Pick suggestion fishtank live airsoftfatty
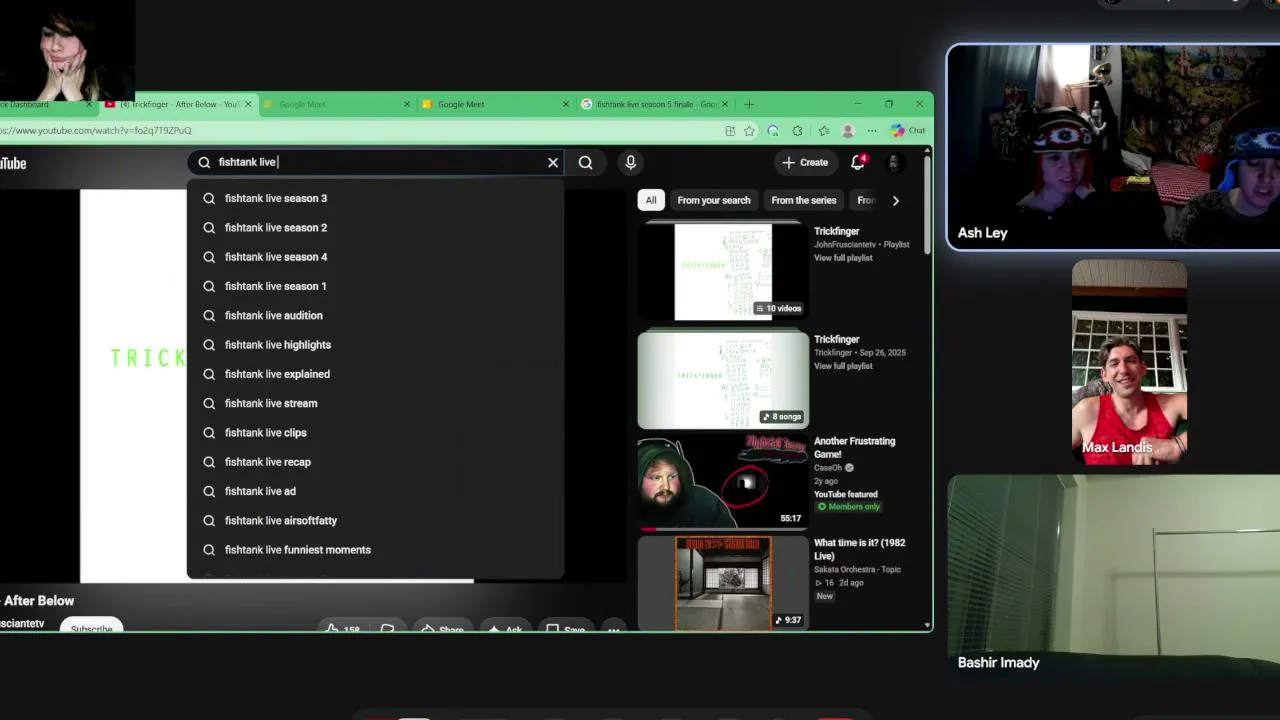Viewport: 1280px width, 720px height. coord(375,521)
